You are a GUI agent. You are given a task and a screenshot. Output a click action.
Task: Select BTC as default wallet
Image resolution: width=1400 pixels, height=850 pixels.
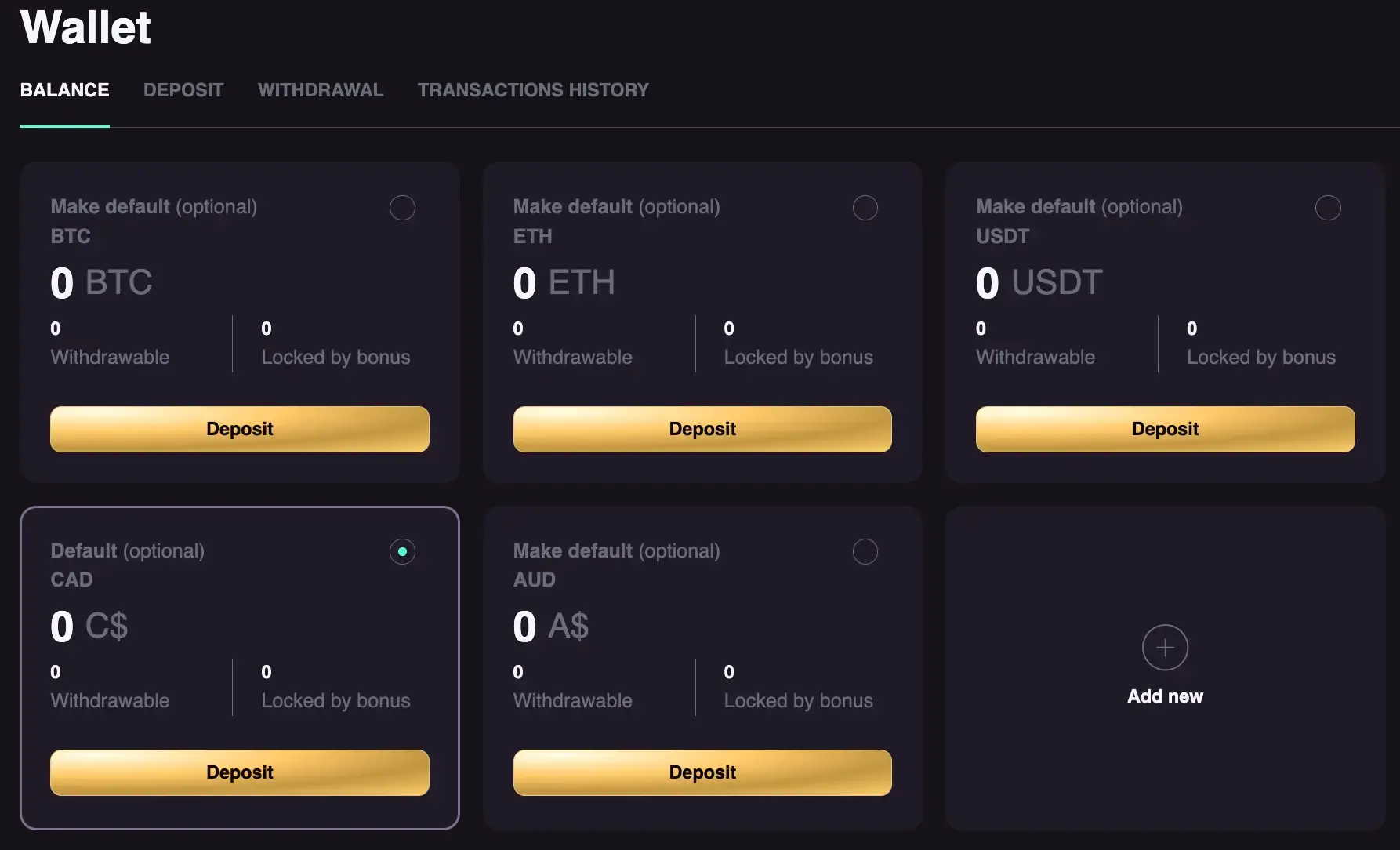click(402, 208)
